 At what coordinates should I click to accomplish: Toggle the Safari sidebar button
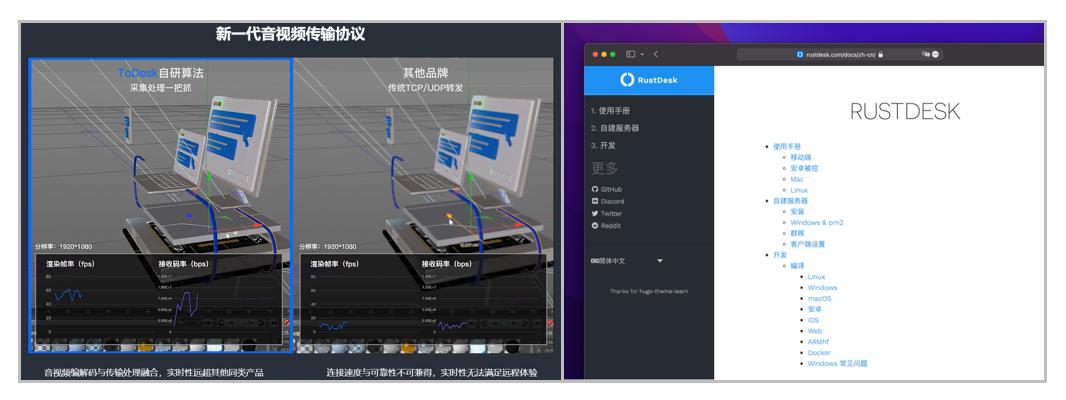(630, 54)
